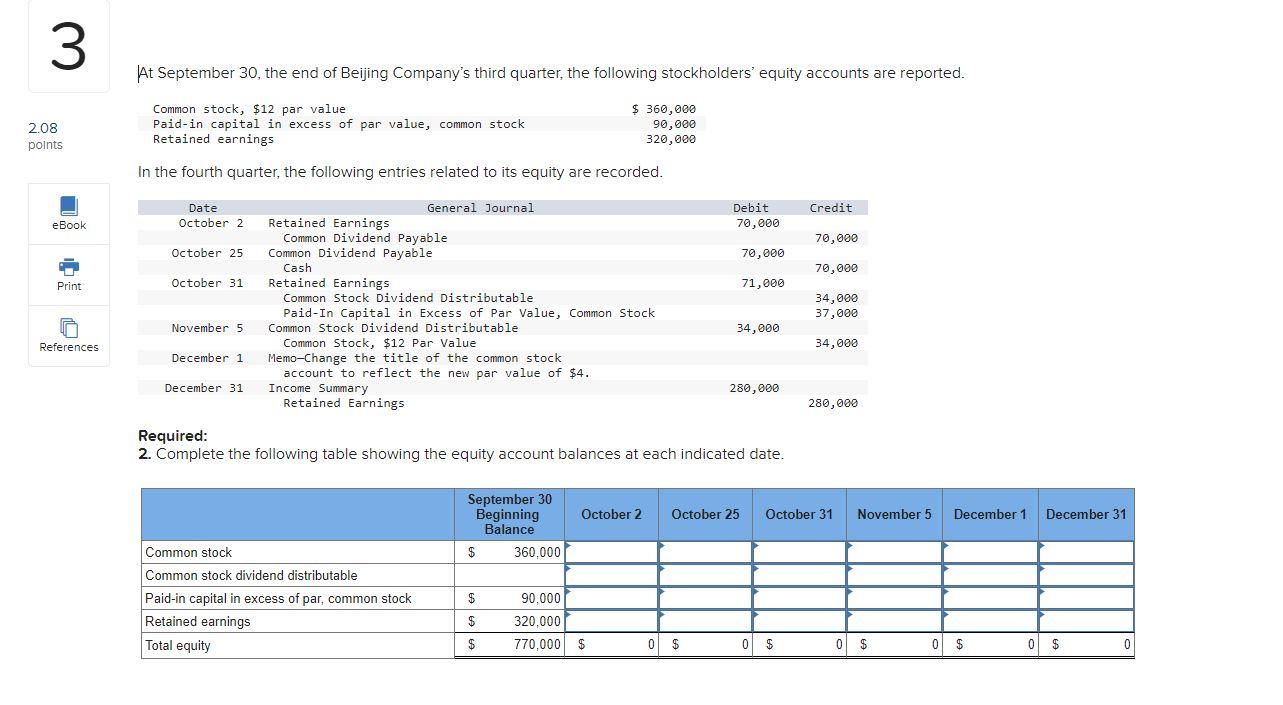The width and height of the screenshot is (1283, 705).
Task: Click Common stock cell under November 5
Action: 894,552
